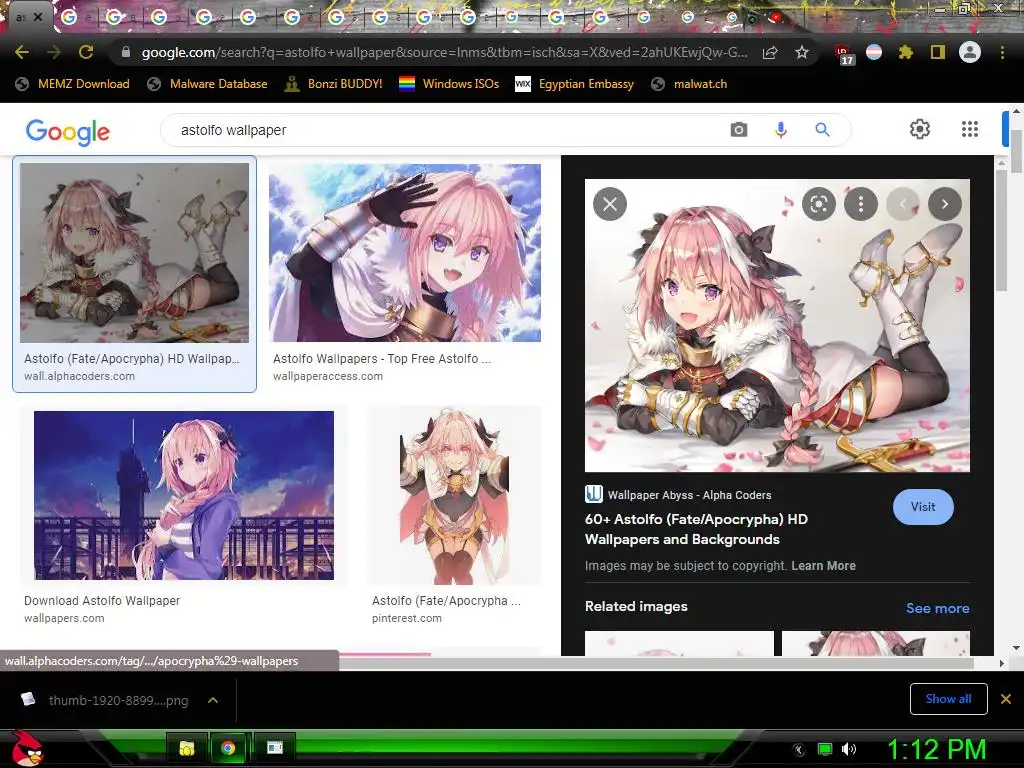
Task: Open the striped flag extension icon
Action: [874, 52]
